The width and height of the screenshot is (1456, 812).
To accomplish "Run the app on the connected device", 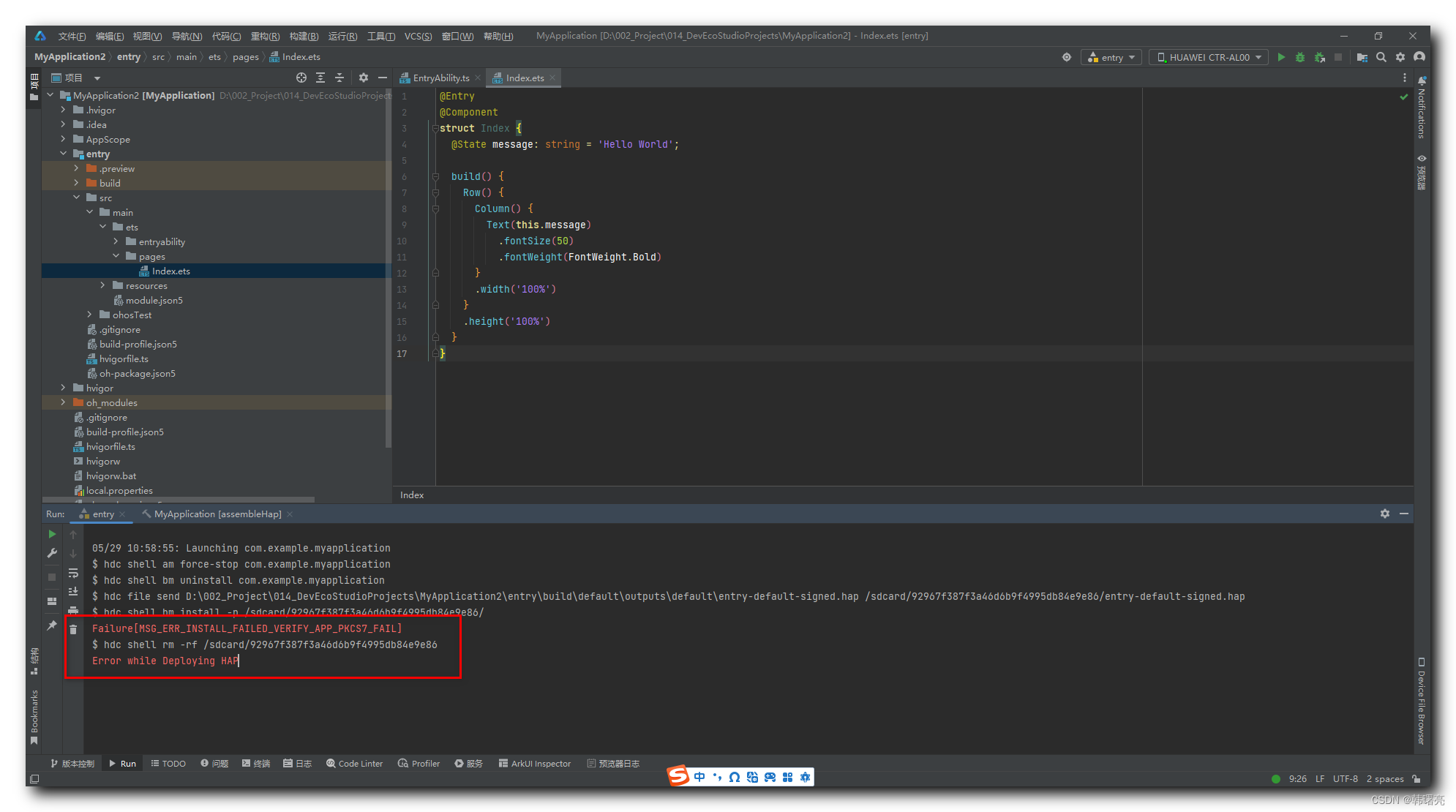I will [1282, 57].
